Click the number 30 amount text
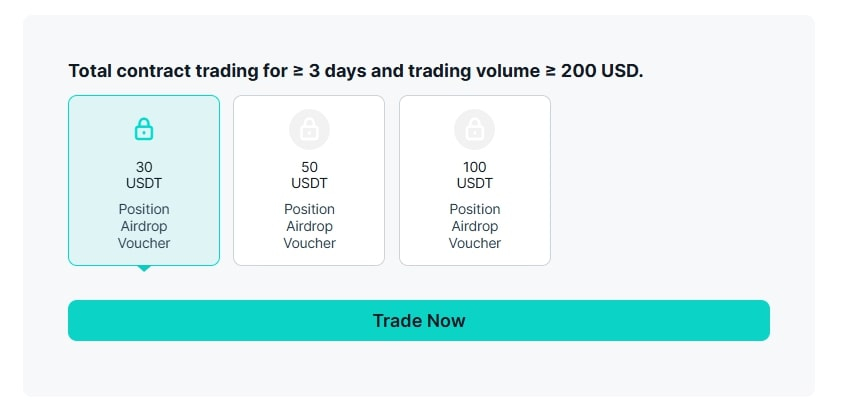This screenshot has height=419, width=841. coord(144,167)
